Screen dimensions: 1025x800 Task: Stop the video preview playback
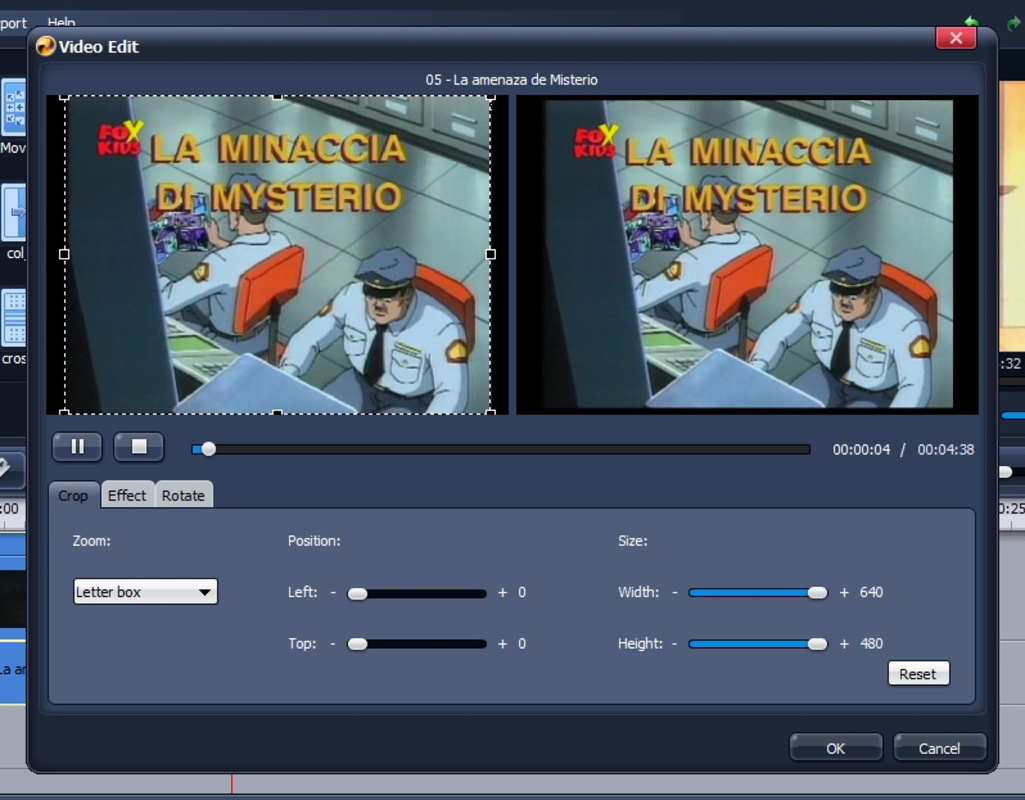coord(139,447)
